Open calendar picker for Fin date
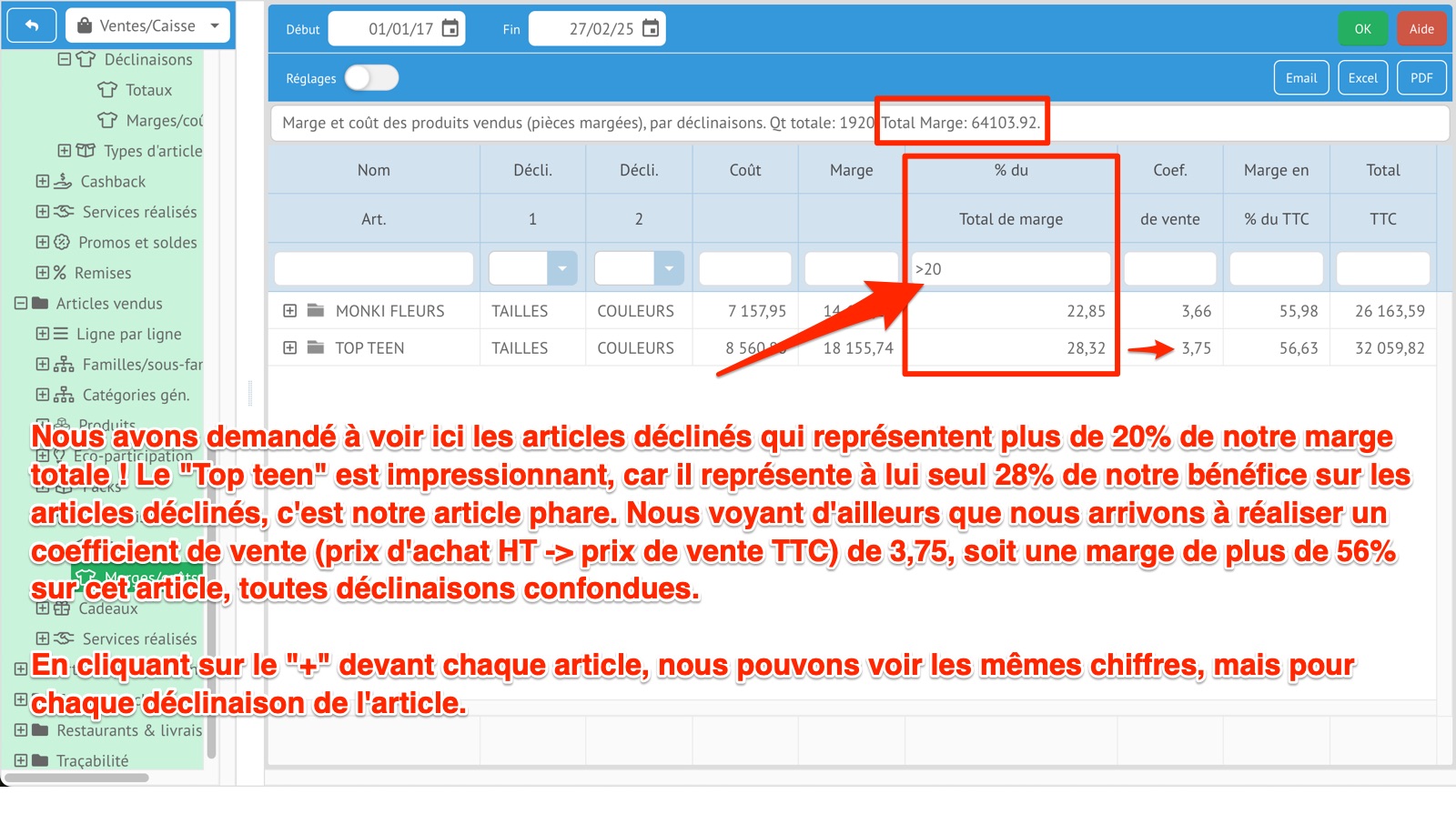 (650, 28)
